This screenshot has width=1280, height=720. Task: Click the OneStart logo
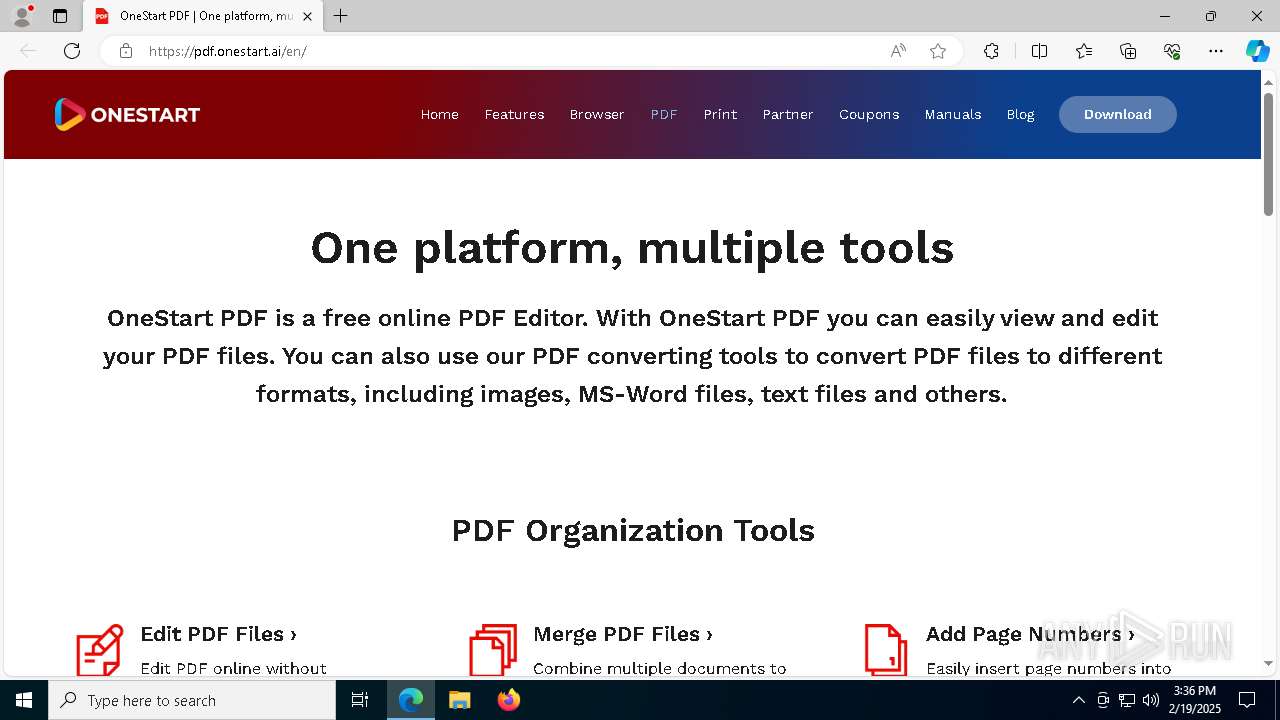[127, 114]
